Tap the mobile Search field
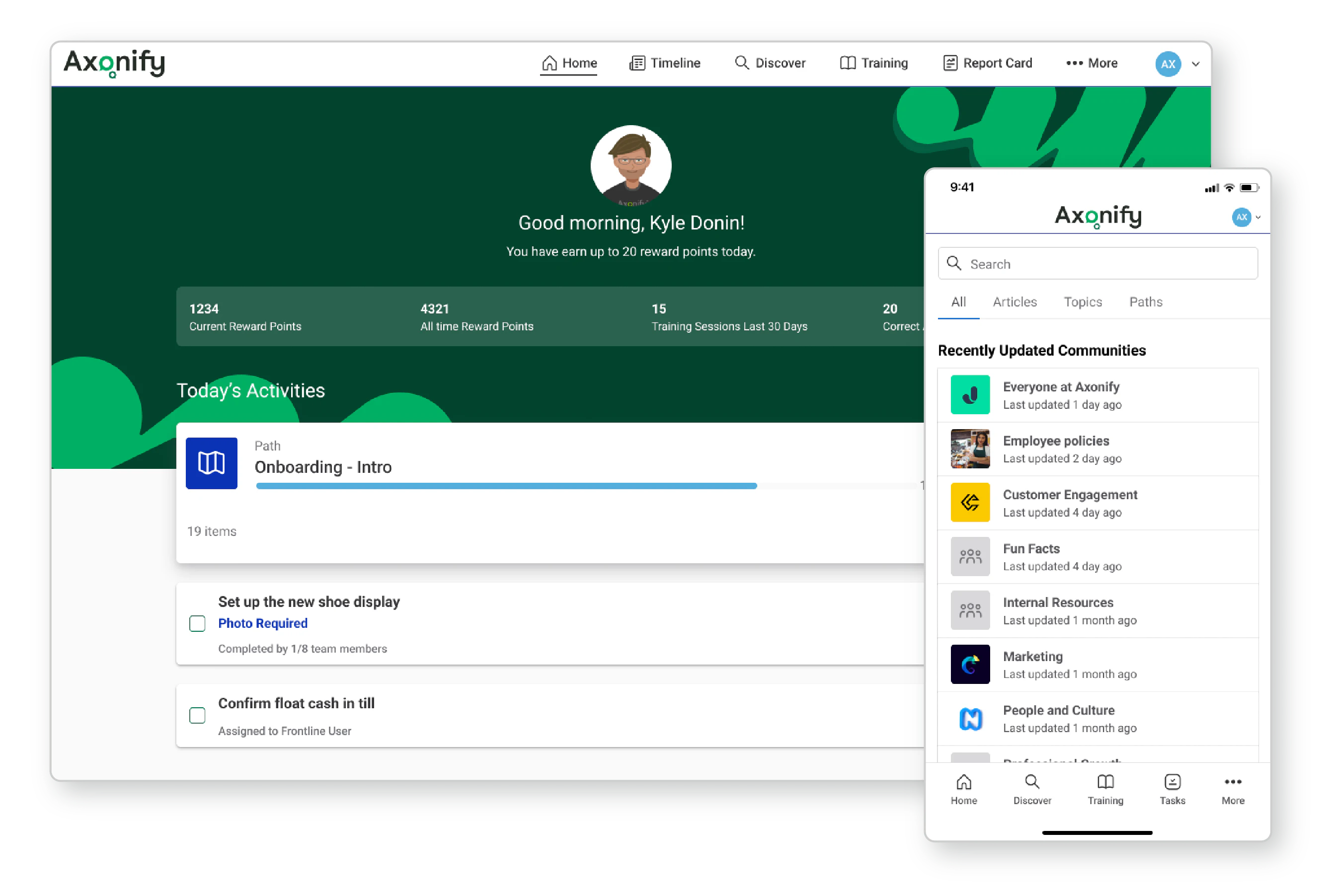The image size is (1326, 896). [1096, 264]
